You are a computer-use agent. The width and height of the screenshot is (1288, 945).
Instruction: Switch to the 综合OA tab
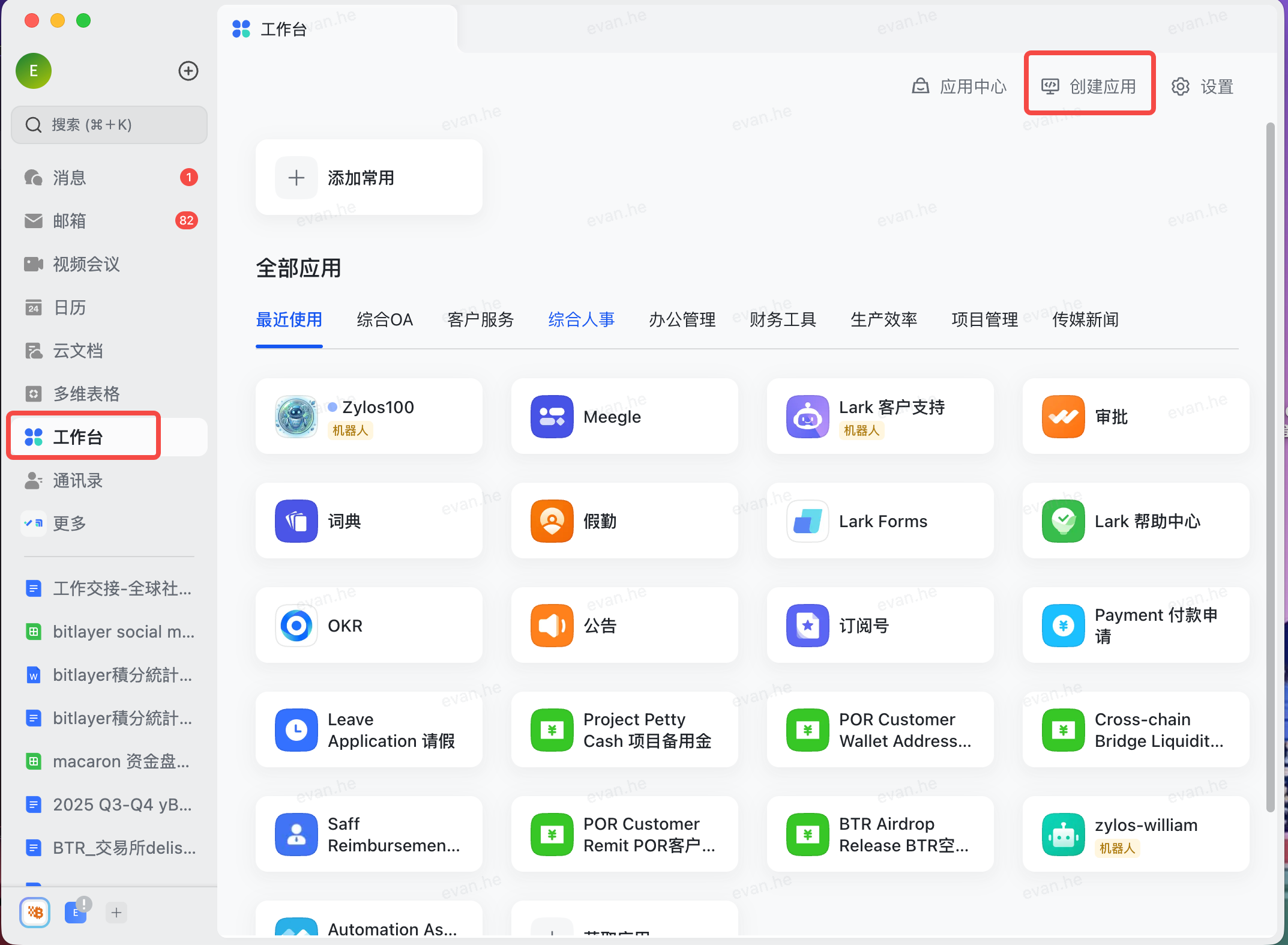[385, 319]
